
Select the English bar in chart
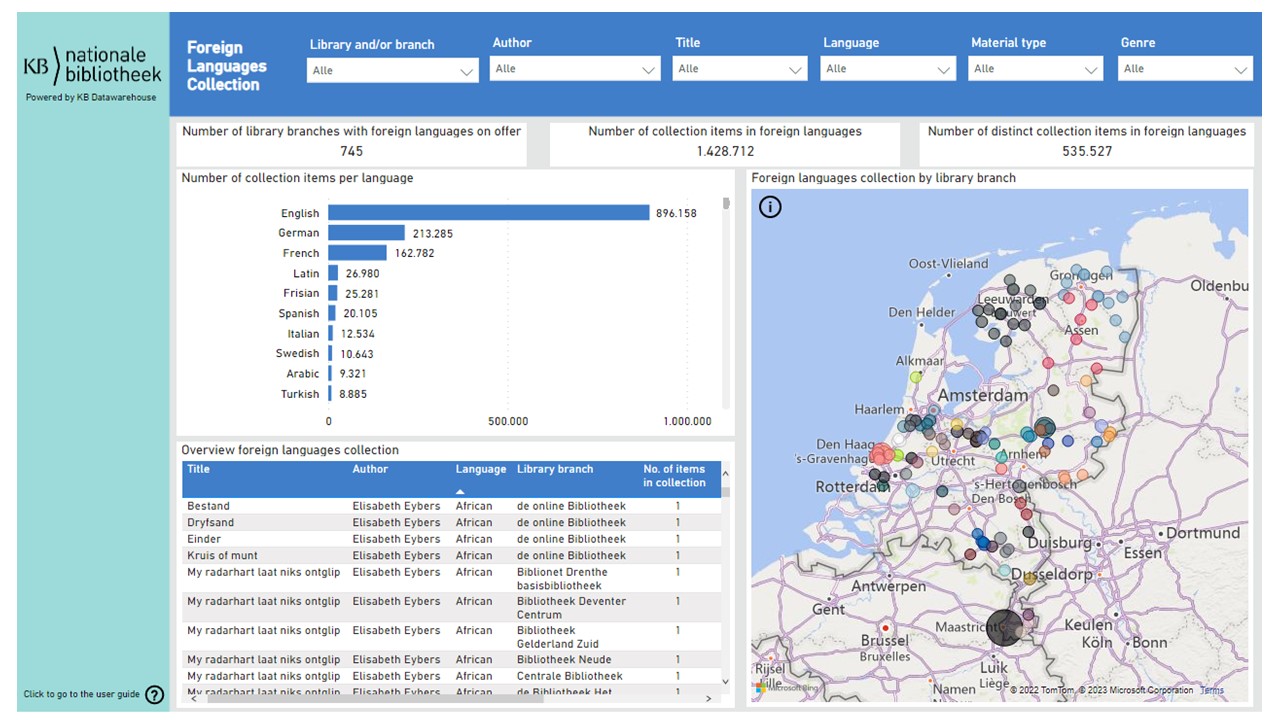point(488,213)
